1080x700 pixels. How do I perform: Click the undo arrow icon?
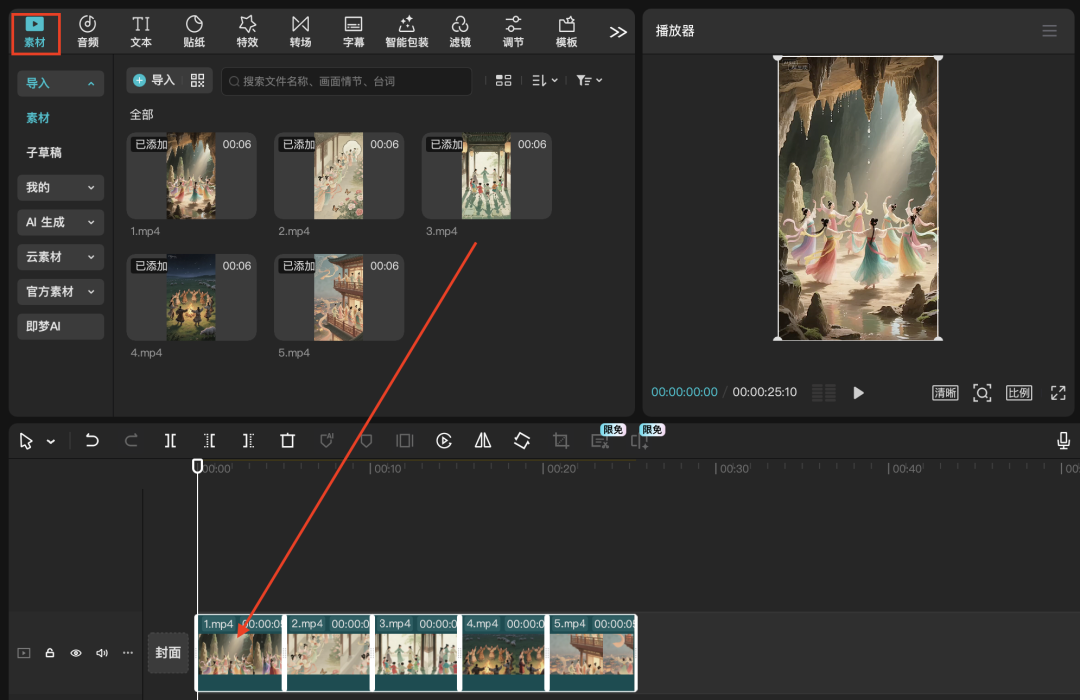(x=92, y=441)
